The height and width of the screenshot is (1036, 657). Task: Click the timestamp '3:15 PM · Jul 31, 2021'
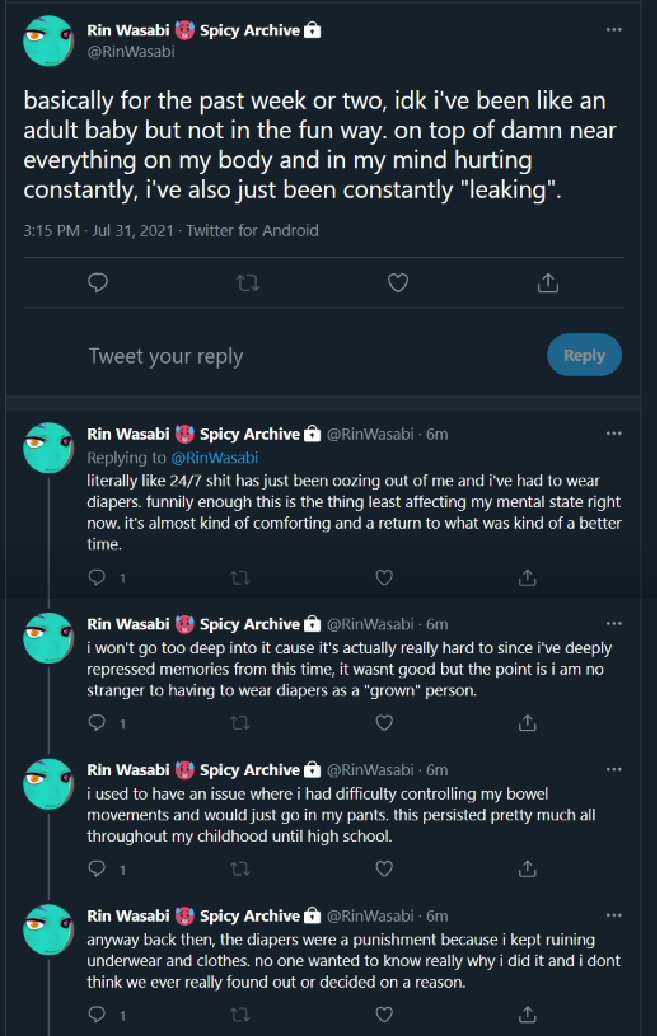pos(98,231)
